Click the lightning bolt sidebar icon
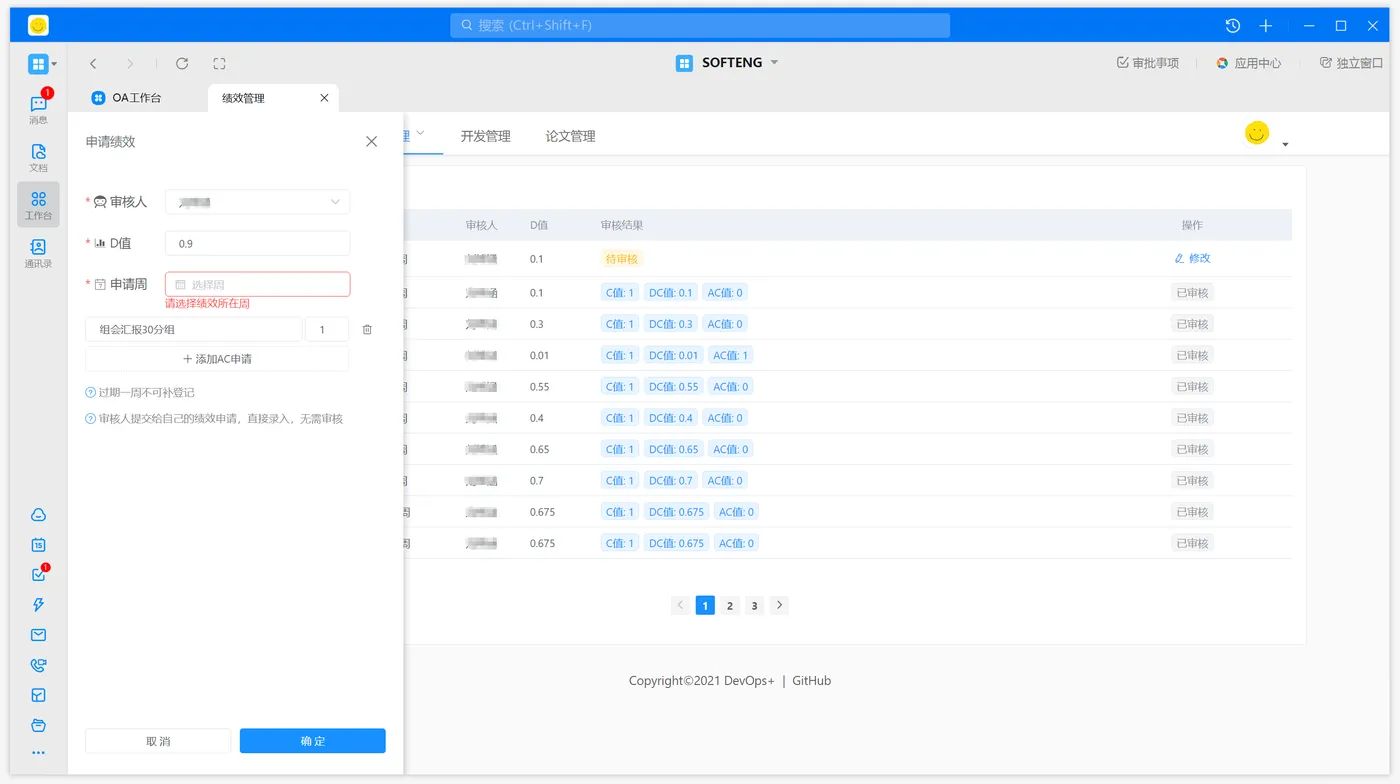This screenshot has width=1400, height=784. tap(38, 605)
